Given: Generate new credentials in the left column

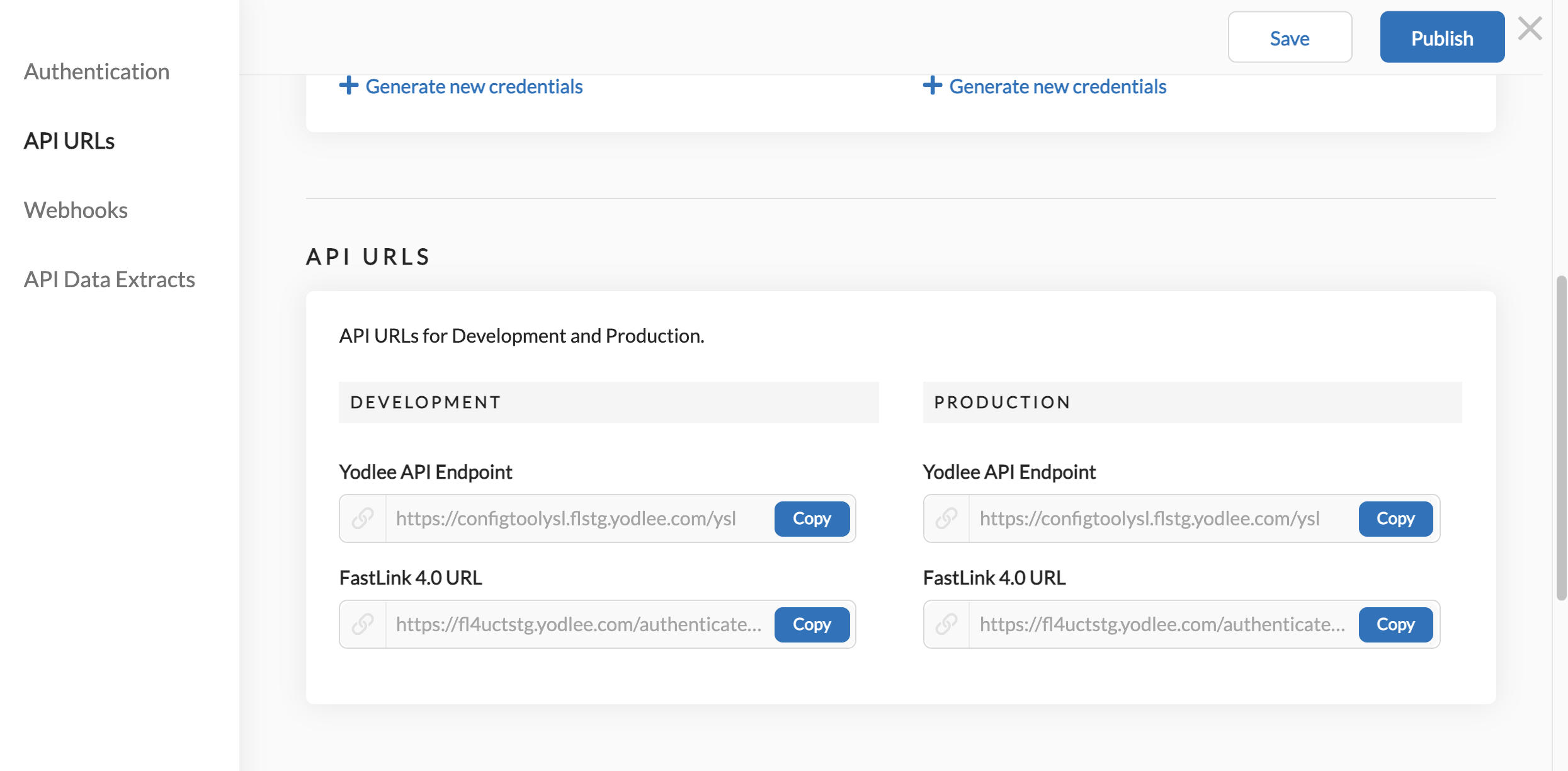Looking at the screenshot, I should point(474,86).
